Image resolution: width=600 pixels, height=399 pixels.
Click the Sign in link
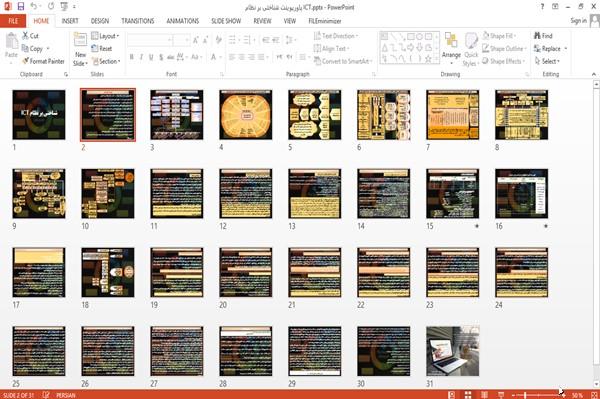(x=578, y=21)
